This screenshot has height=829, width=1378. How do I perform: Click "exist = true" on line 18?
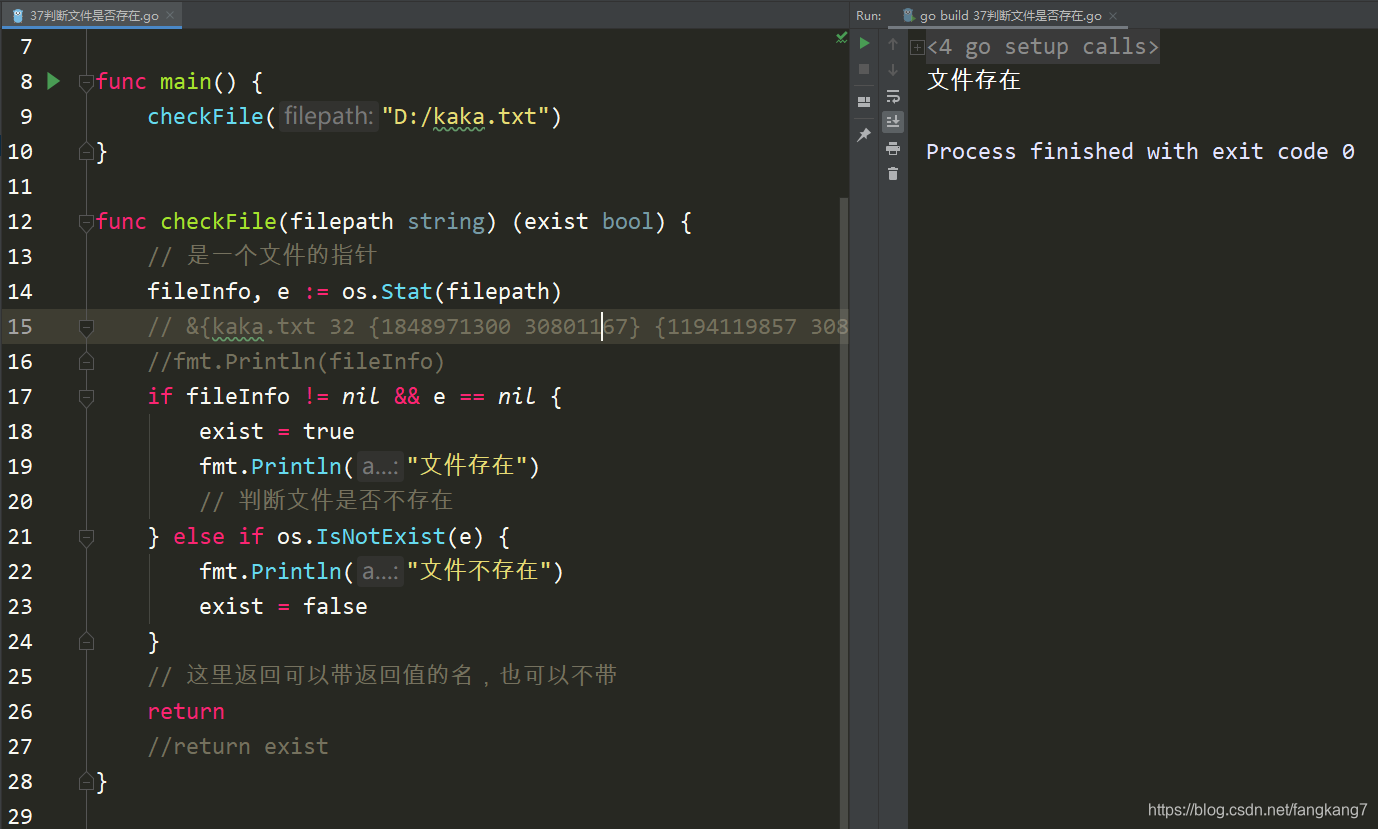277,432
